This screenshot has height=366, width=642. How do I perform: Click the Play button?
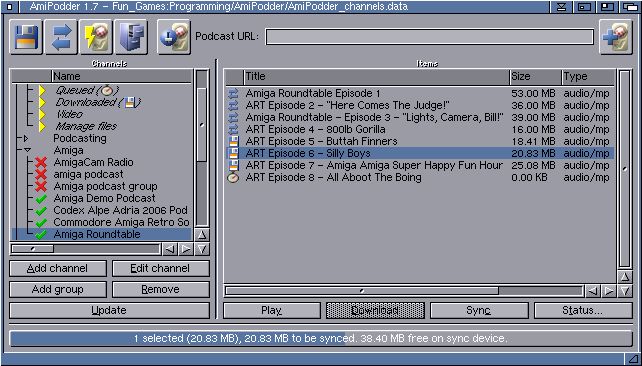[x=272, y=311]
